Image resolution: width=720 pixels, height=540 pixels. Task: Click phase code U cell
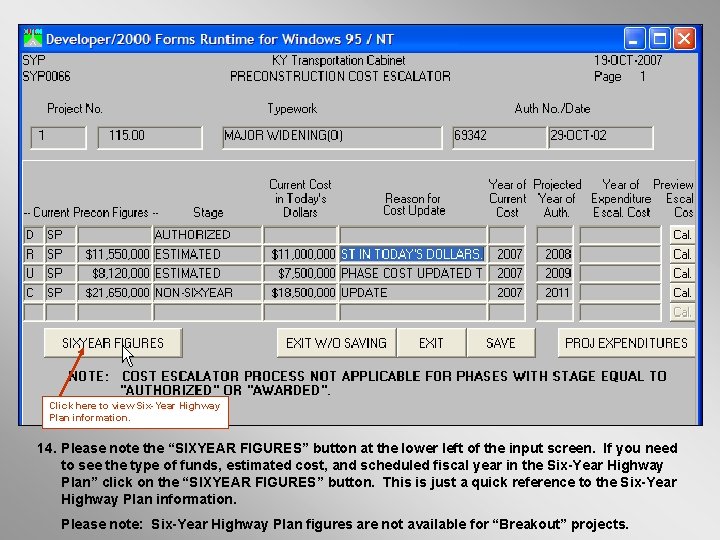pyautogui.click(x=34, y=273)
